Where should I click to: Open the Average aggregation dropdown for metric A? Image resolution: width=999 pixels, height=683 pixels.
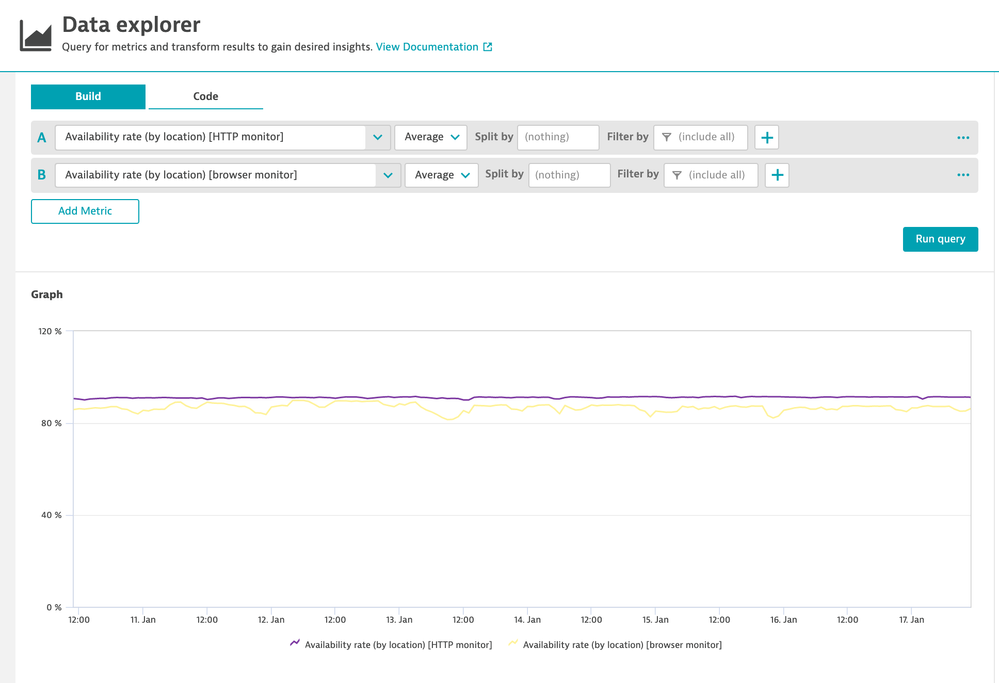pos(431,137)
